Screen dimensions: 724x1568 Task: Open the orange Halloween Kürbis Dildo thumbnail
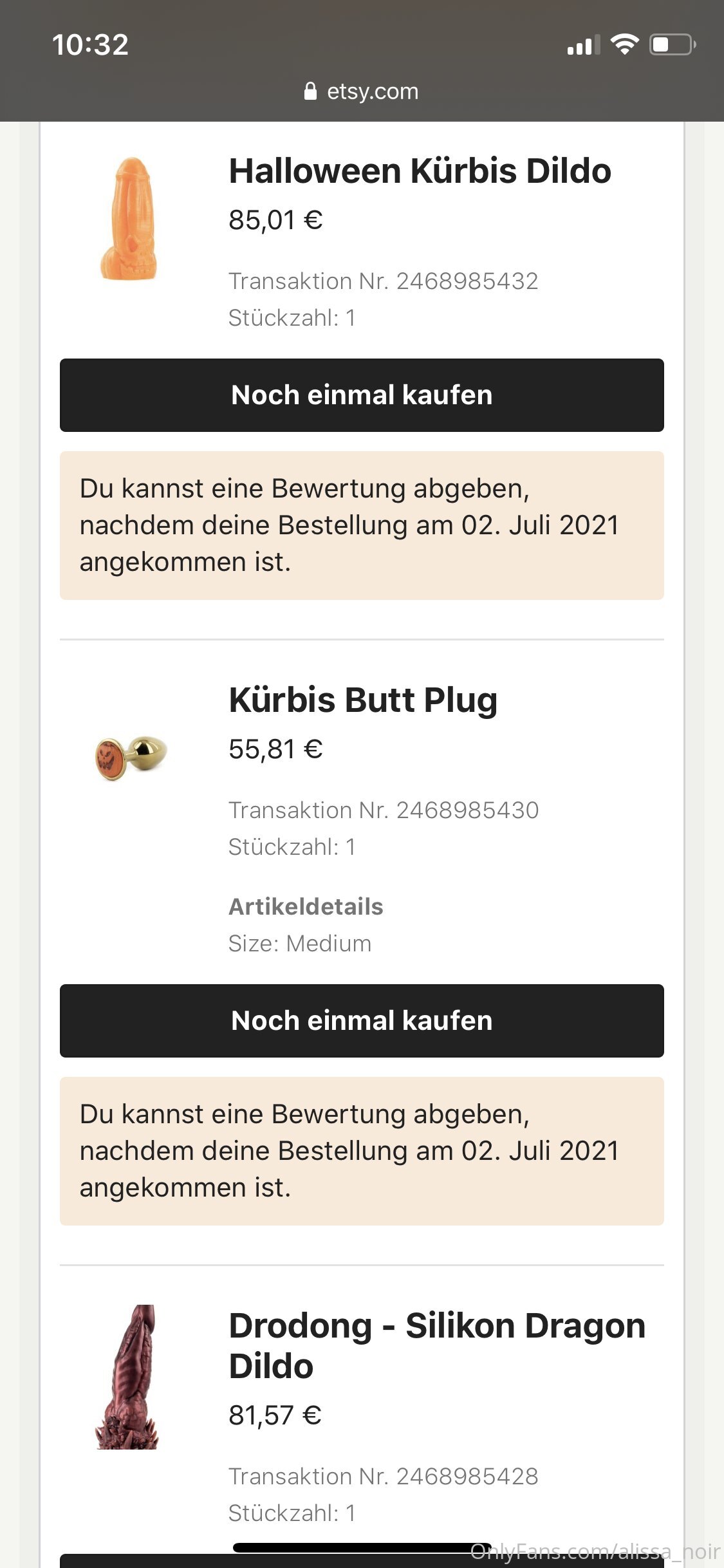coord(130,219)
